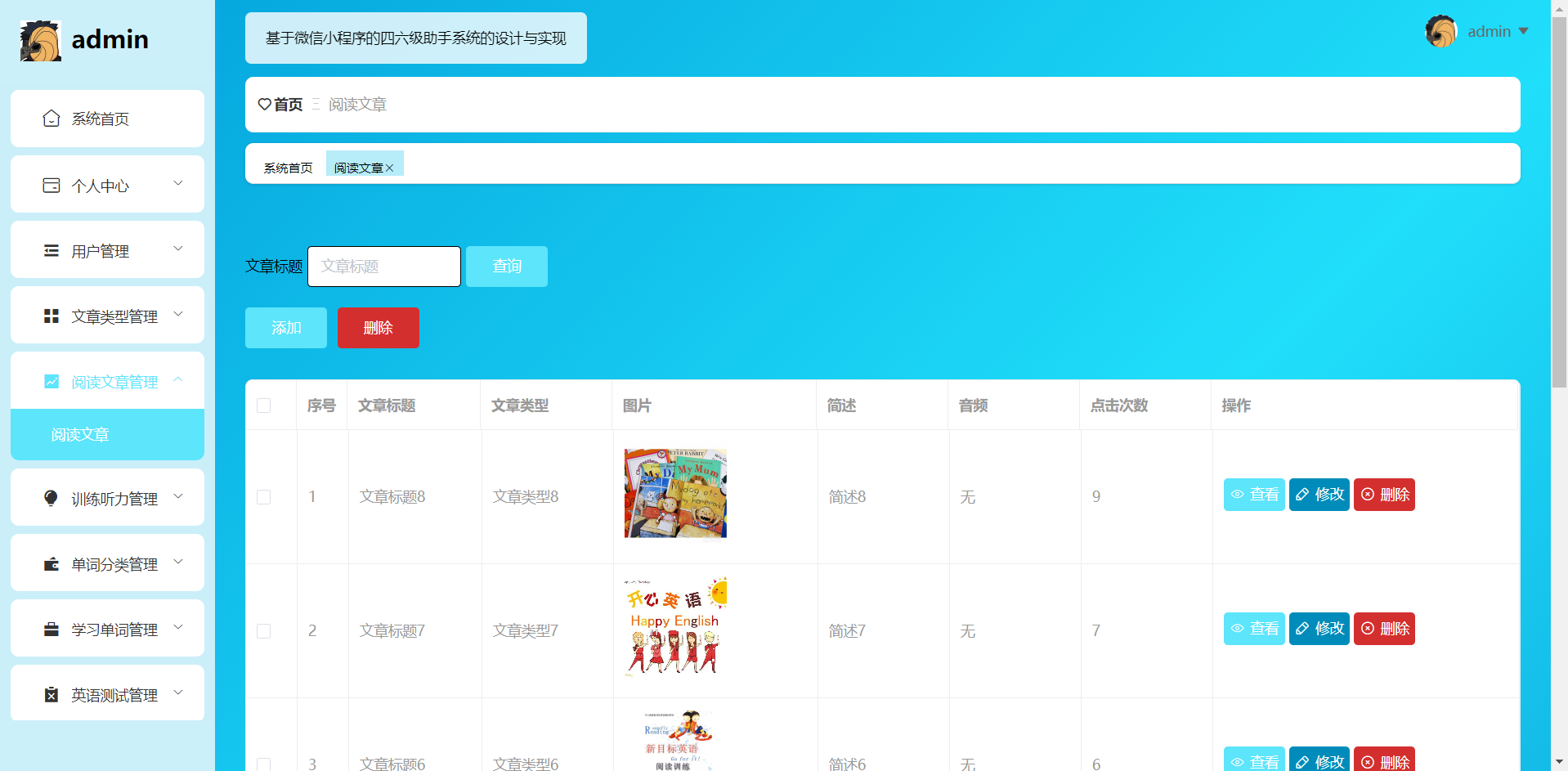Focus the 文章标题 search field
Screen dimensions: 1568x771
tap(384, 267)
